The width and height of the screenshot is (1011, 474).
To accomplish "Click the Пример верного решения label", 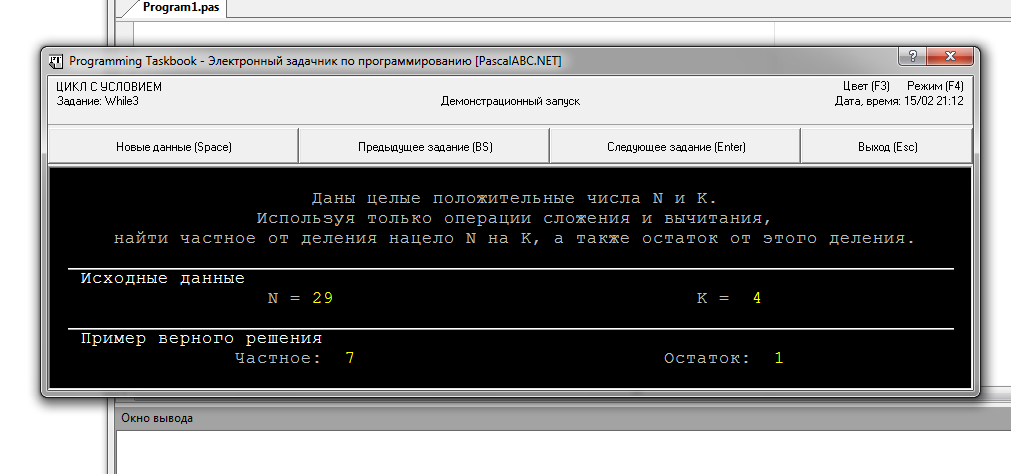I will click(x=201, y=339).
